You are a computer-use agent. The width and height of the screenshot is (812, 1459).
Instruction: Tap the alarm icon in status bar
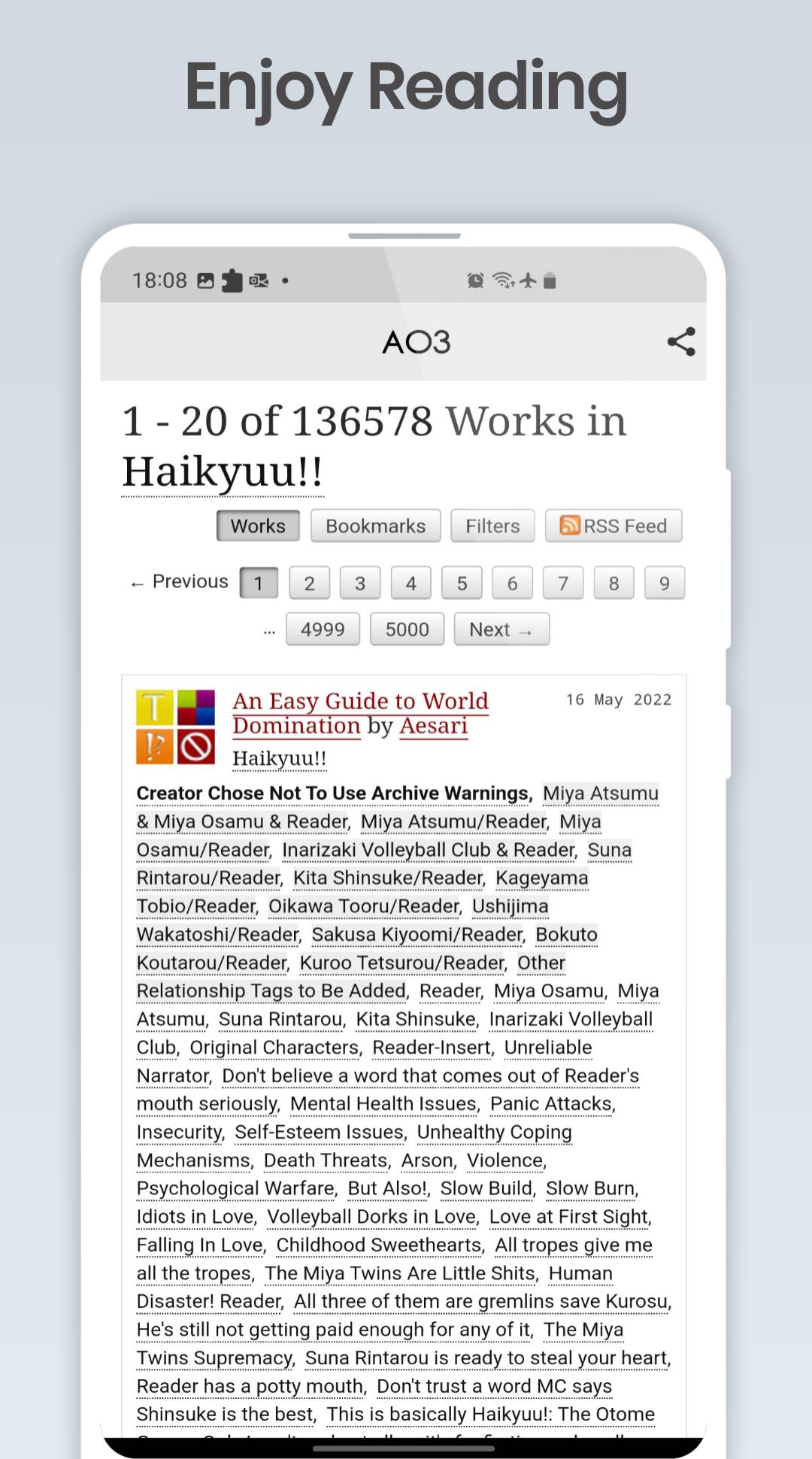tap(475, 281)
